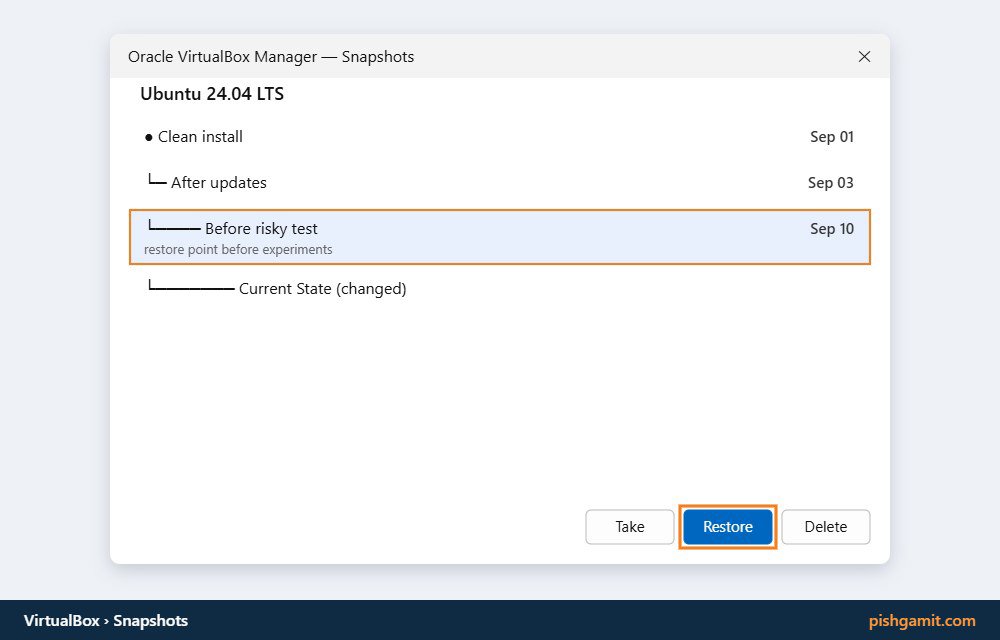
Task: Click the Take snapshot button
Action: click(x=629, y=527)
